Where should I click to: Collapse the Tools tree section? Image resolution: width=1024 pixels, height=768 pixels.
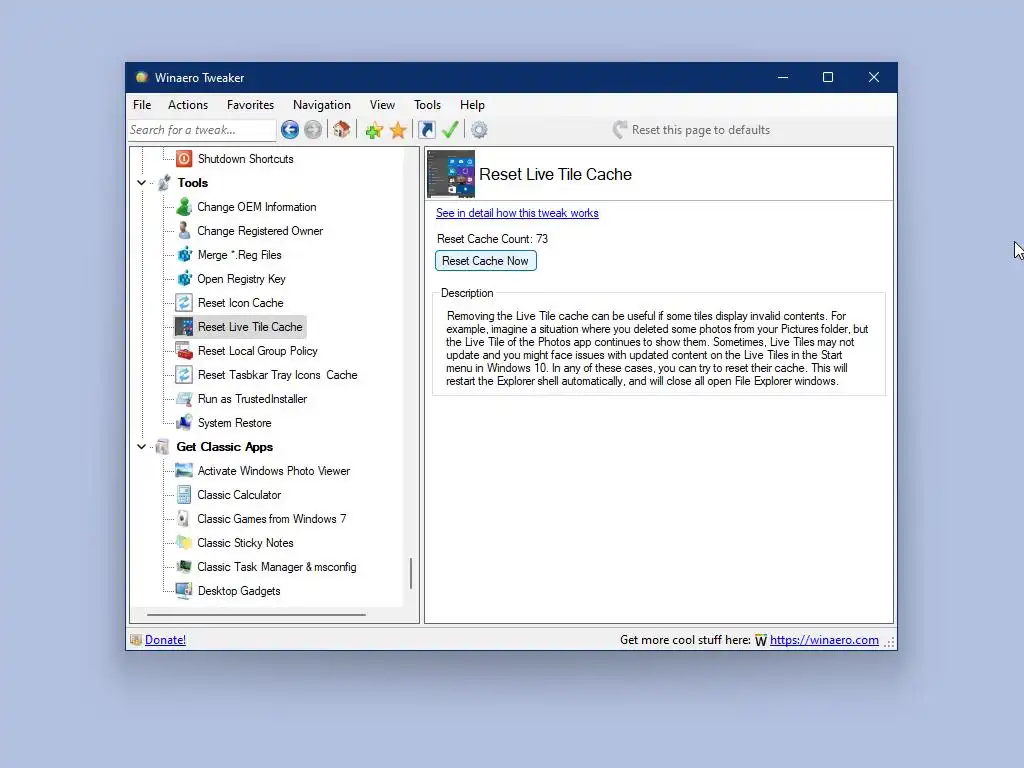pos(142,183)
